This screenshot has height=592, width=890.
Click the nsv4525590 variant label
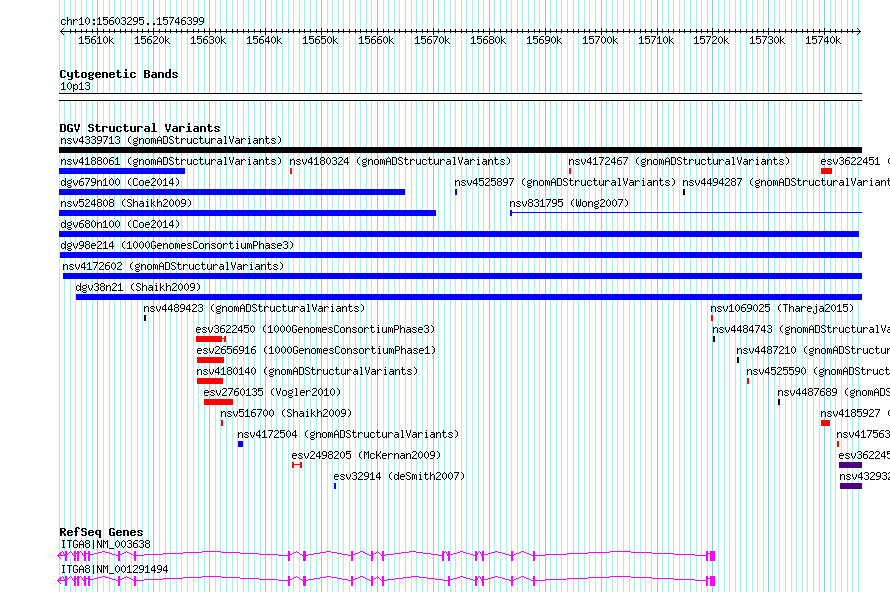click(818, 371)
